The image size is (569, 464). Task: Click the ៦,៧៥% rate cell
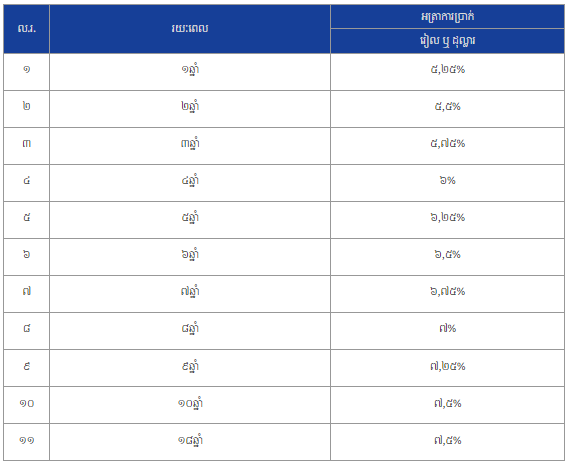click(447, 294)
